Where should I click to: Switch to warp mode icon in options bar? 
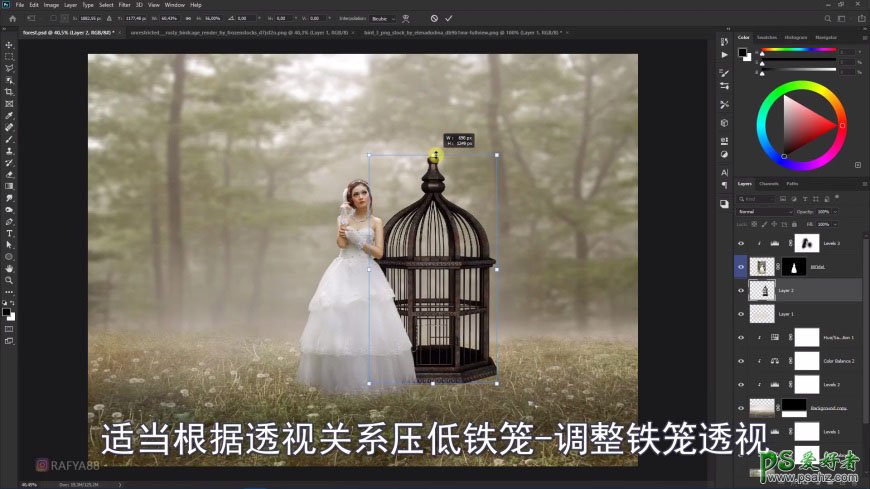pyautogui.click(x=406, y=18)
